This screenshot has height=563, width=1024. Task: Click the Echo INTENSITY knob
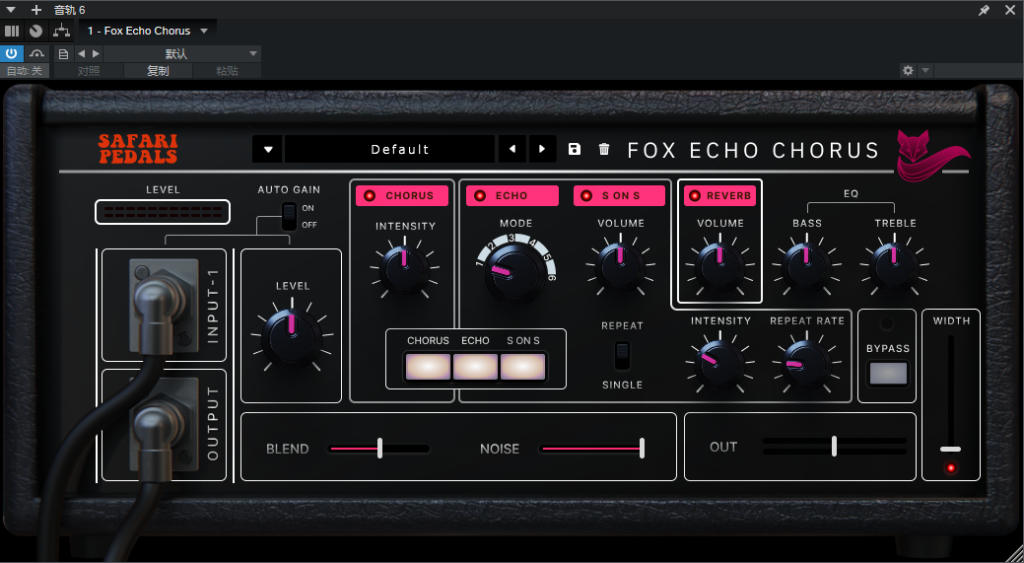coord(720,363)
